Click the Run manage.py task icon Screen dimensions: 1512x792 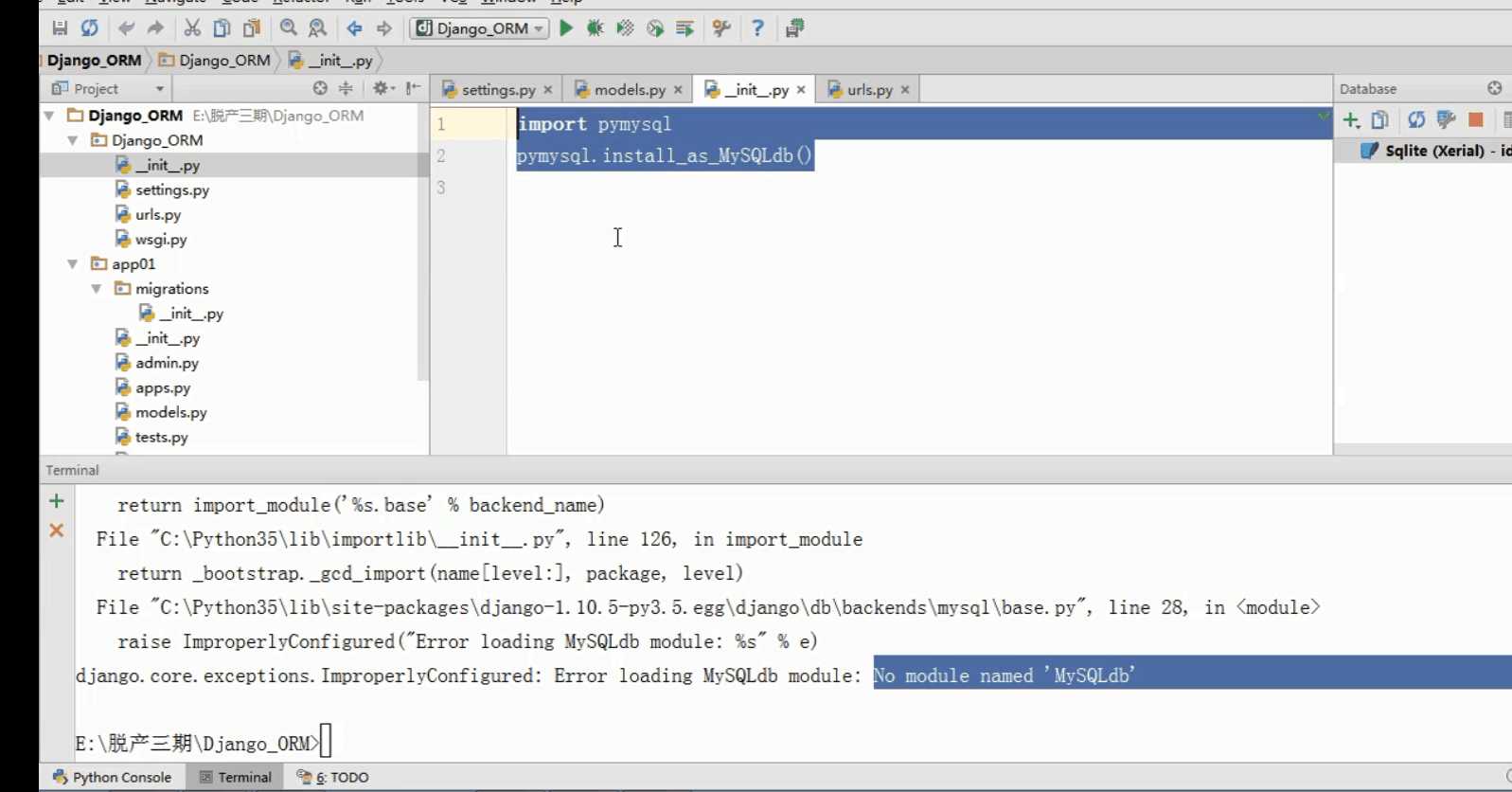coord(685,28)
